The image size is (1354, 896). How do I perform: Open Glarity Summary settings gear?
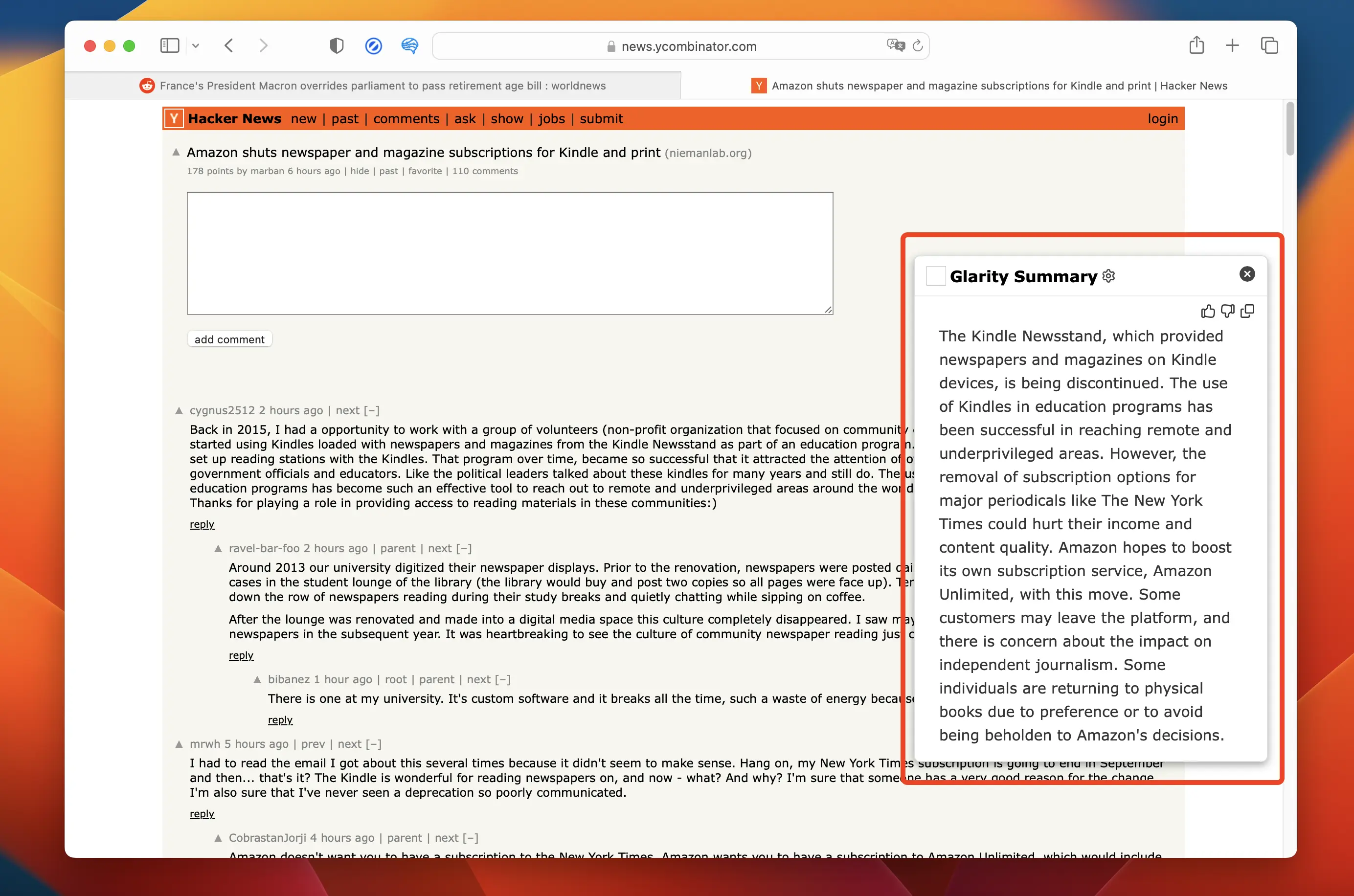(1109, 276)
